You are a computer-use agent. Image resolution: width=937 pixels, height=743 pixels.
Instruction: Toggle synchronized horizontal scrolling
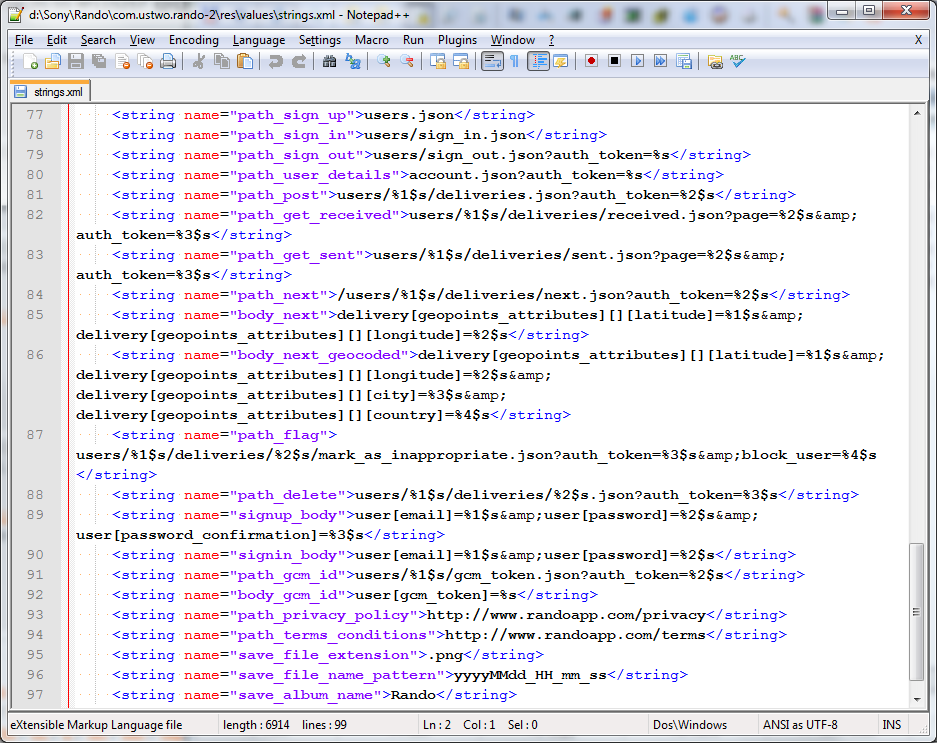(x=461, y=61)
